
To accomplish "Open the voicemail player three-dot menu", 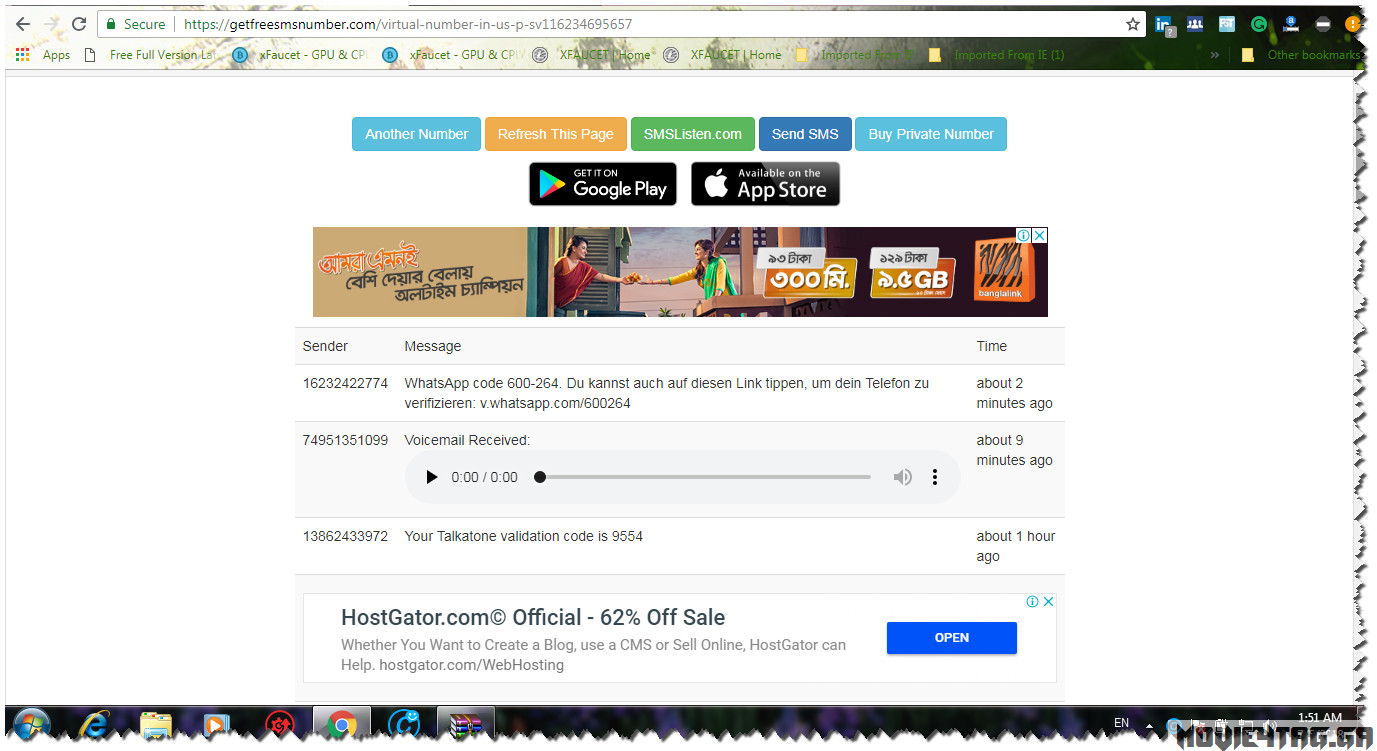I will tap(935, 477).
